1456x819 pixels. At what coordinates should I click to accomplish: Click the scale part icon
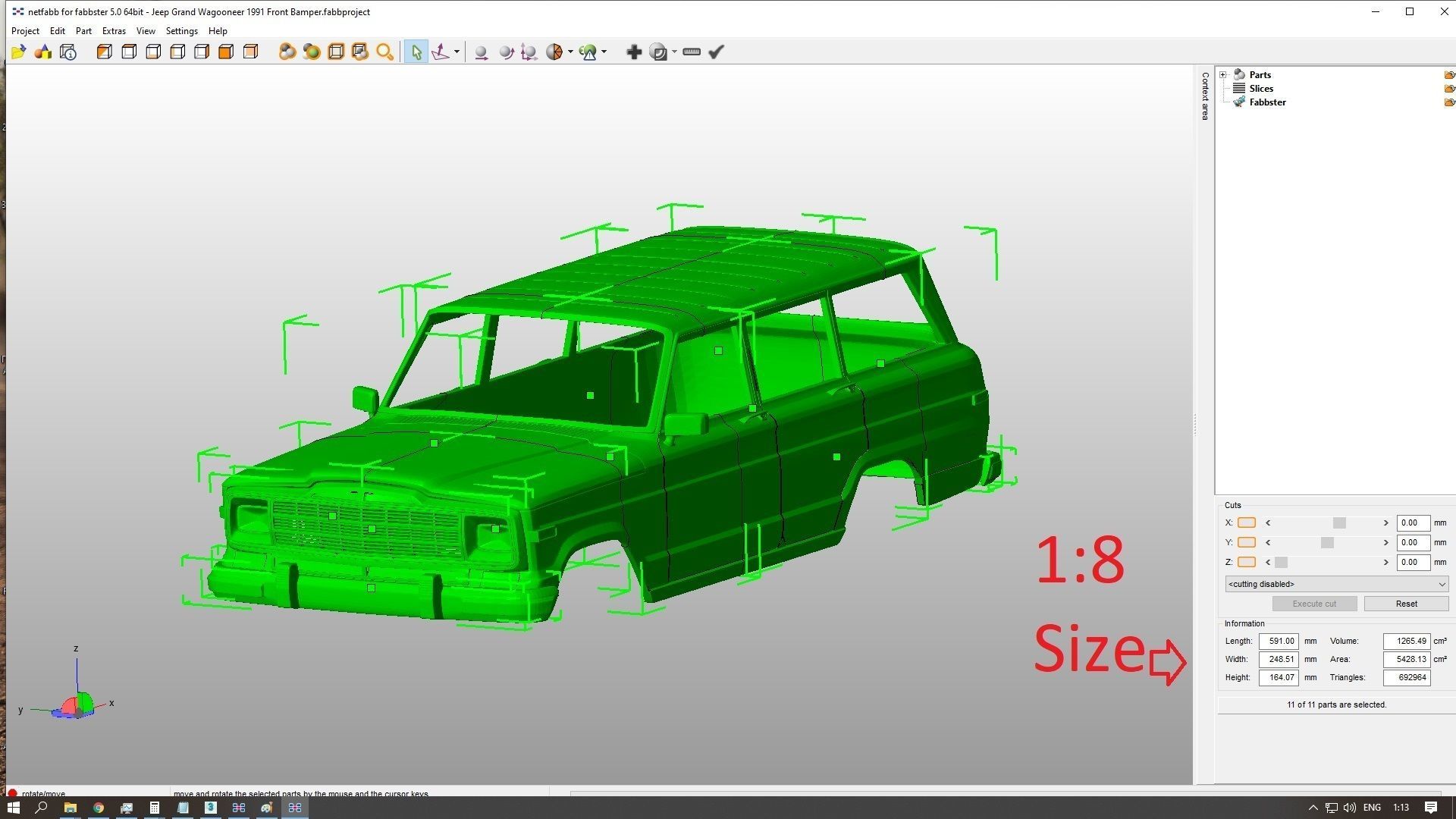point(529,52)
